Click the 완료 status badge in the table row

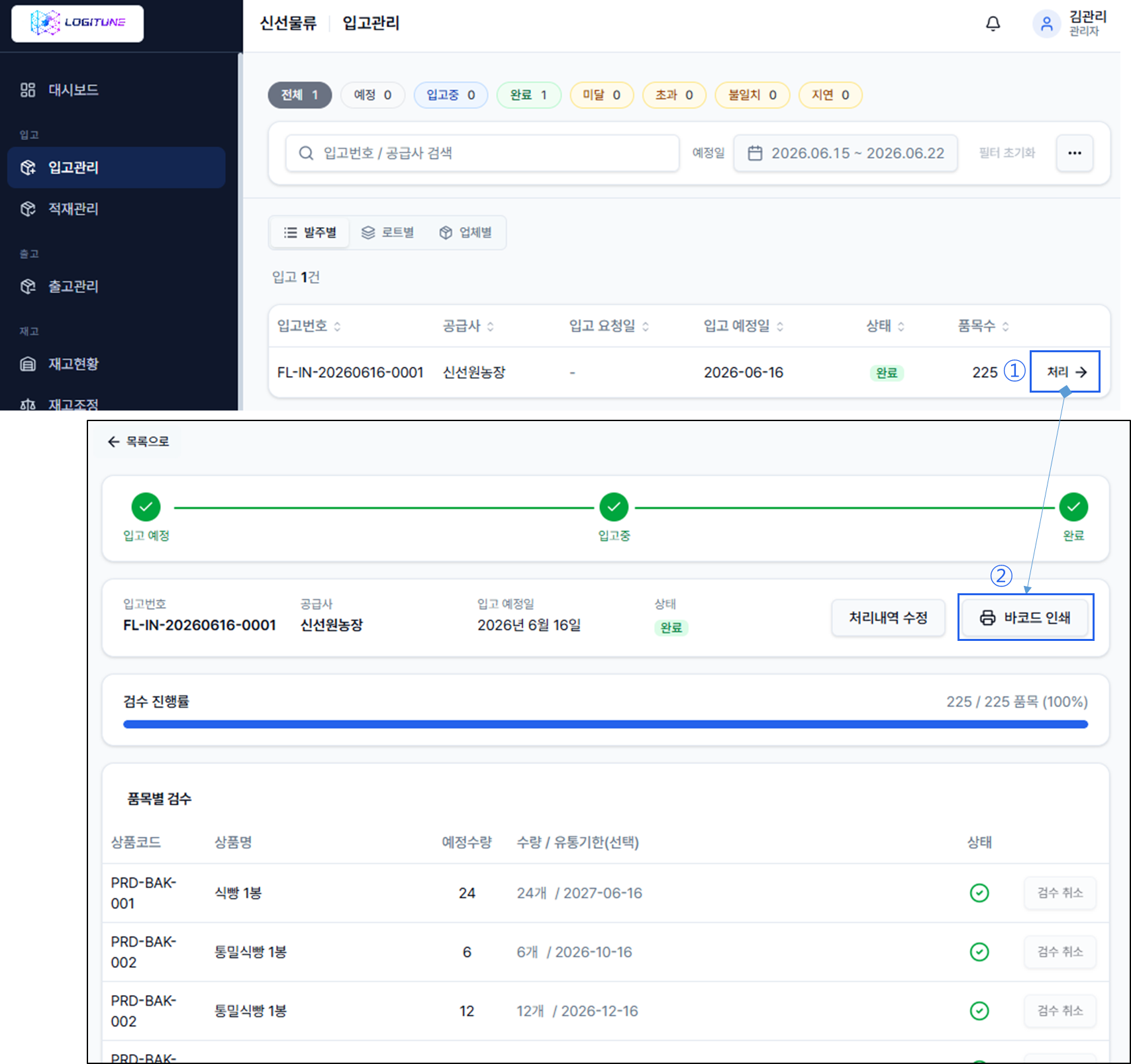pyautogui.click(x=887, y=373)
